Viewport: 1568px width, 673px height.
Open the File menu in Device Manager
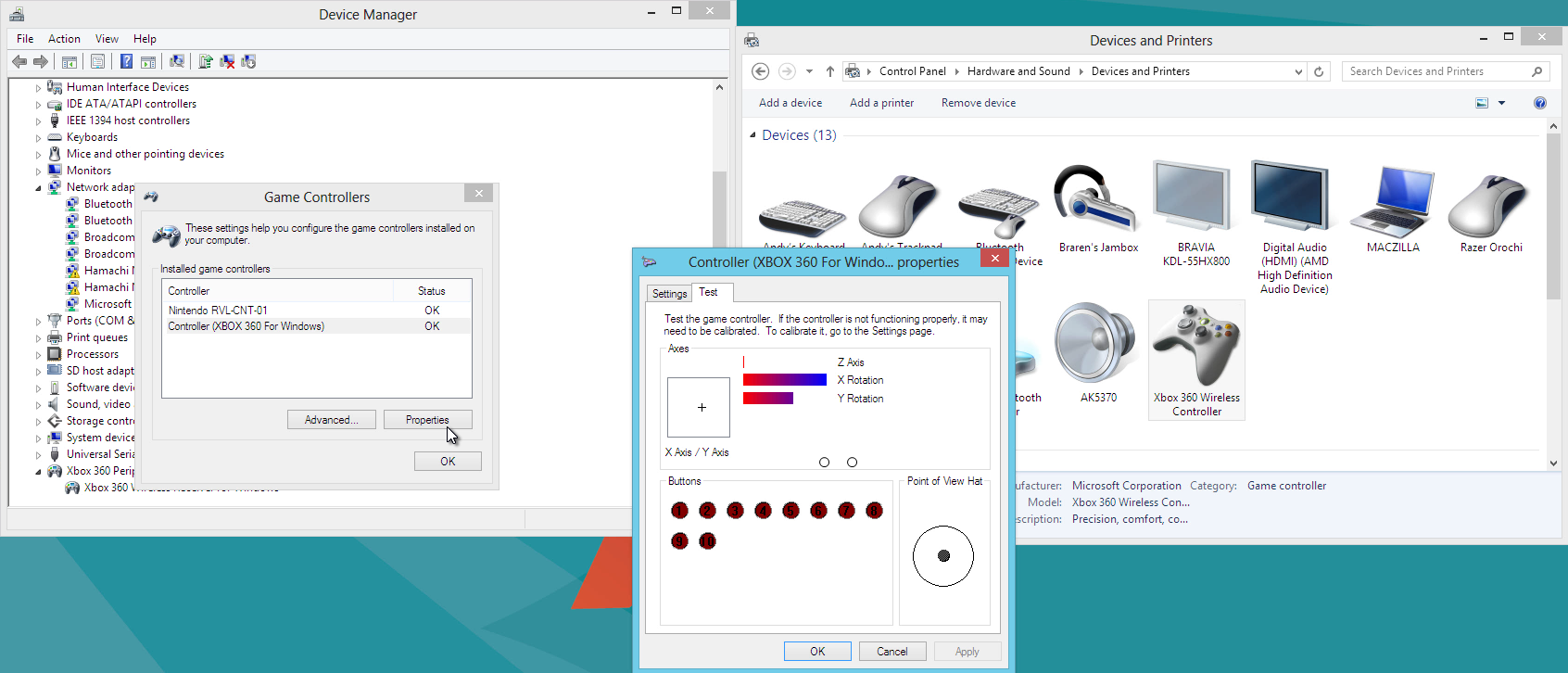coord(25,39)
